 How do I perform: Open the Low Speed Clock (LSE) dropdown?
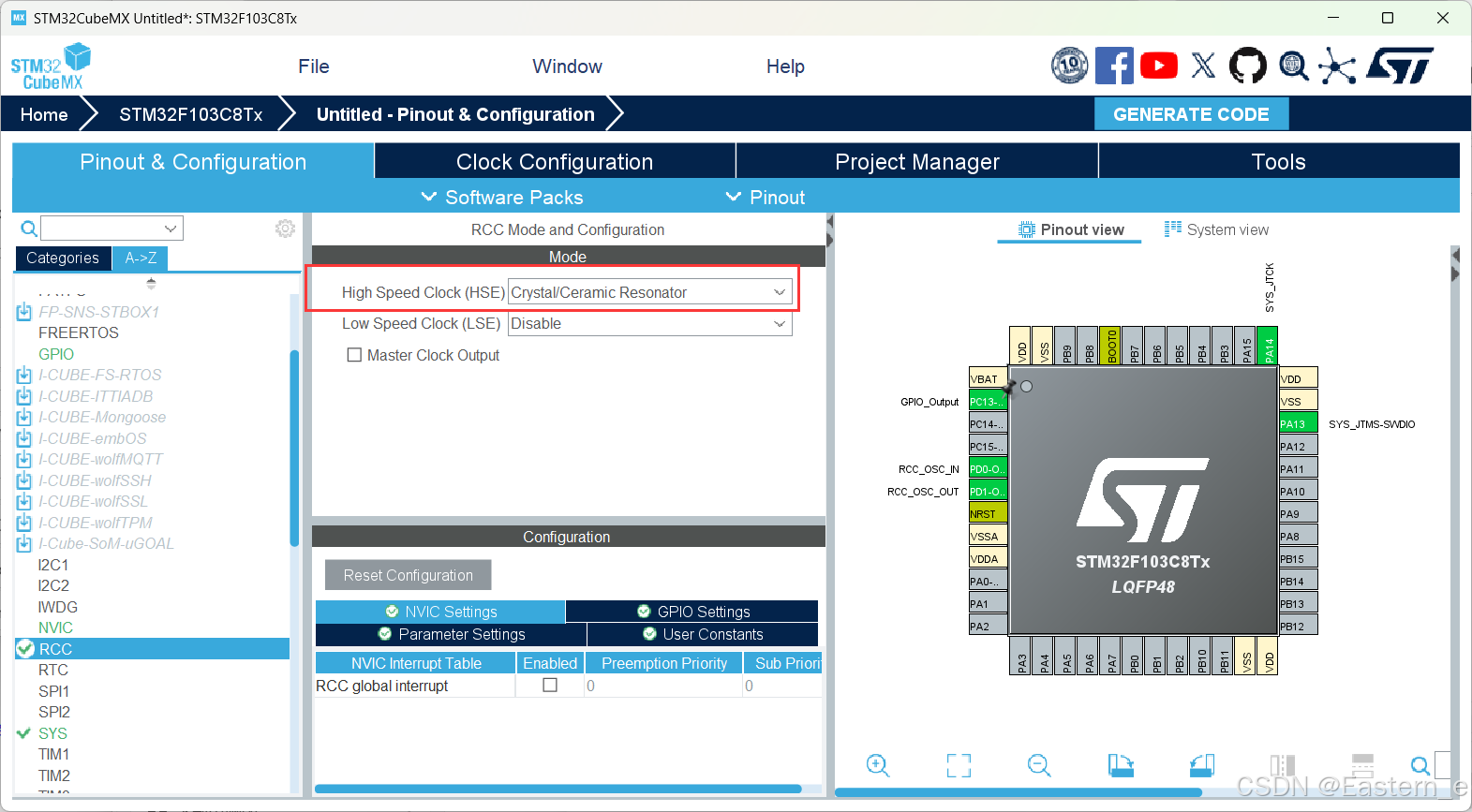tap(649, 323)
